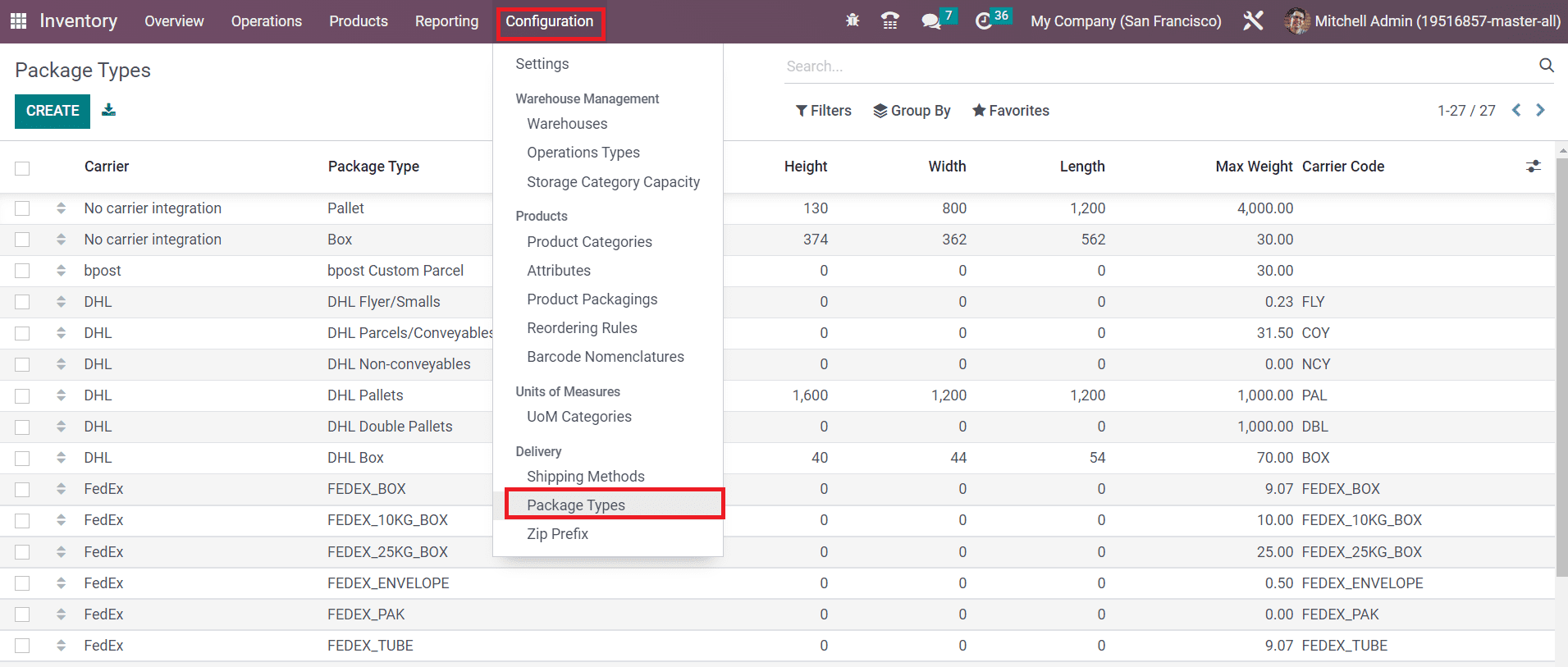This screenshot has width=1568, height=667.
Task: Click the developer tools wrench icon
Action: pos(1252,21)
